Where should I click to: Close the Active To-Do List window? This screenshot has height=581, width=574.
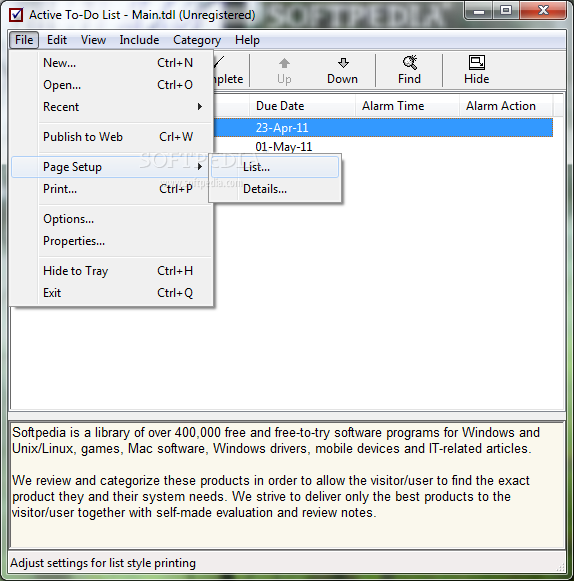click(x=543, y=11)
